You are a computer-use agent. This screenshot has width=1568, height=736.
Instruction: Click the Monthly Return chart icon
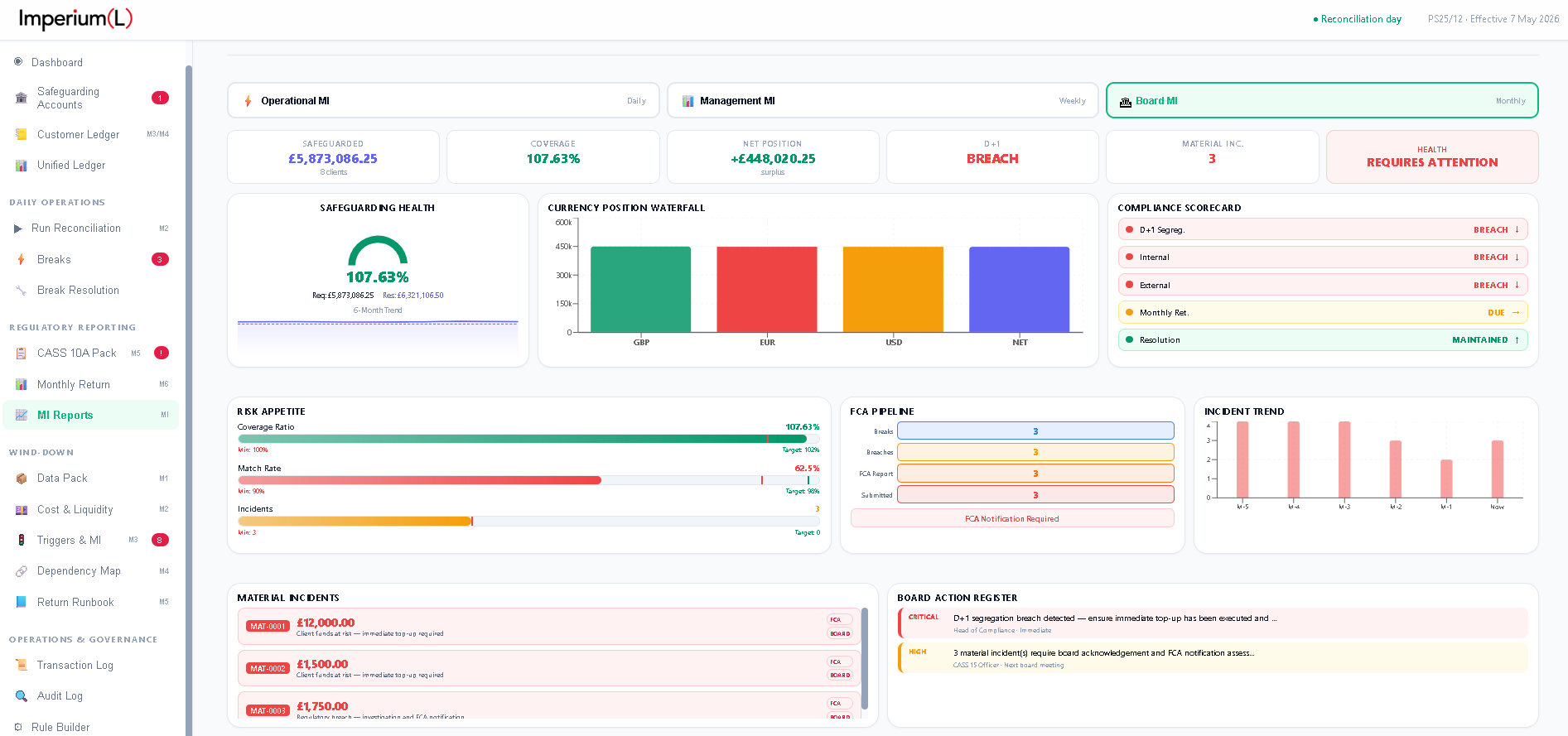click(x=22, y=384)
